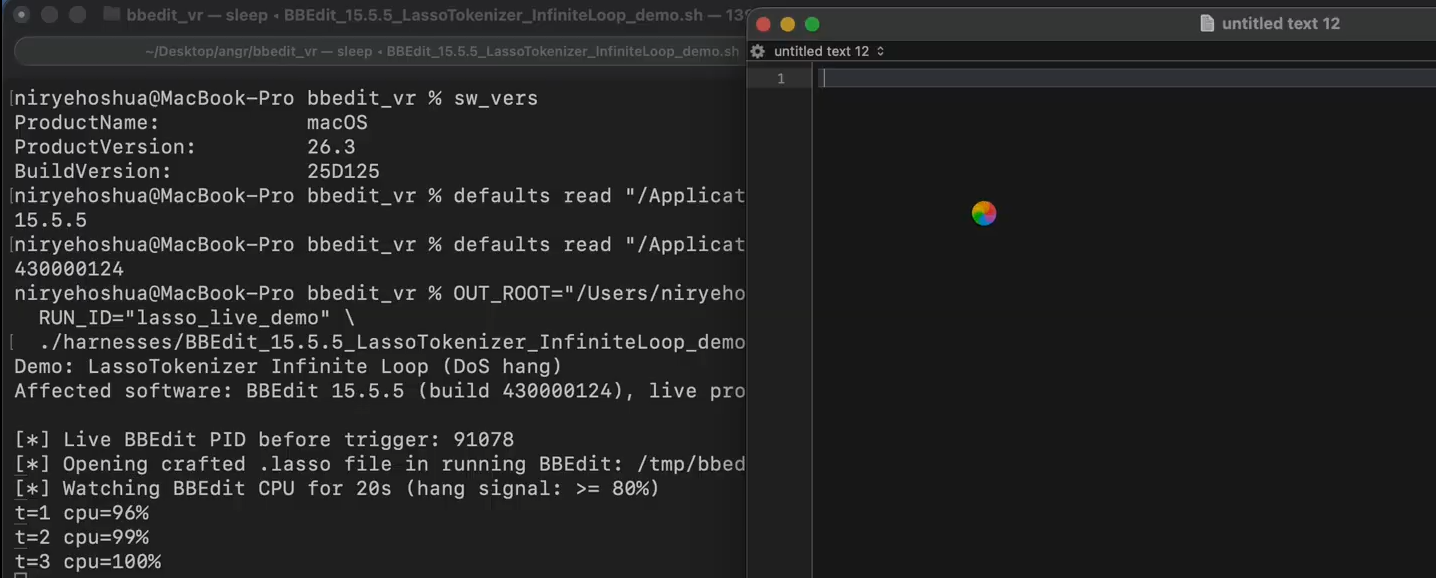Click the '25D125' build value in Terminal
Viewport: 1436px width, 578px height.
343,172
